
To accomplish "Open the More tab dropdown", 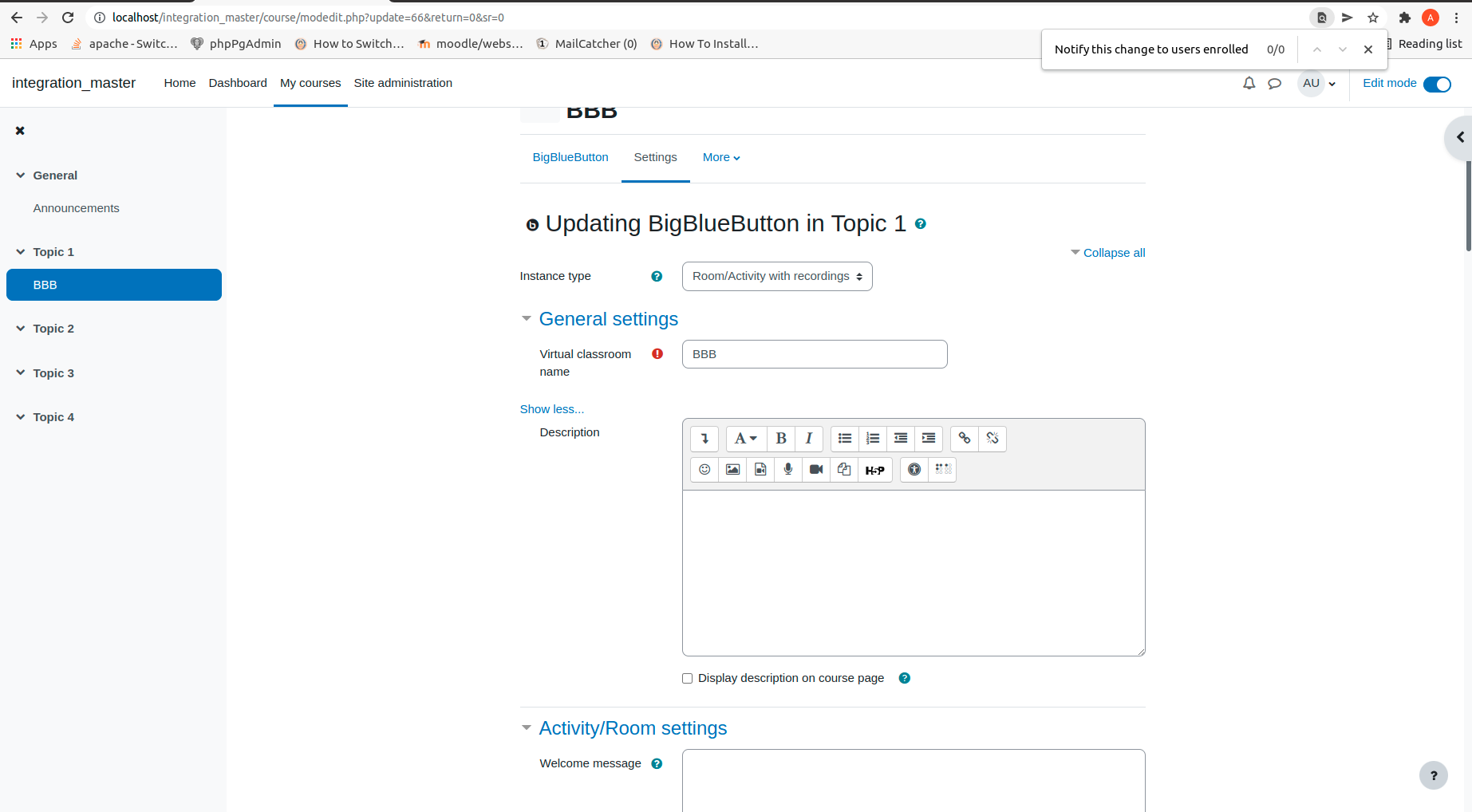I will pyautogui.click(x=721, y=158).
